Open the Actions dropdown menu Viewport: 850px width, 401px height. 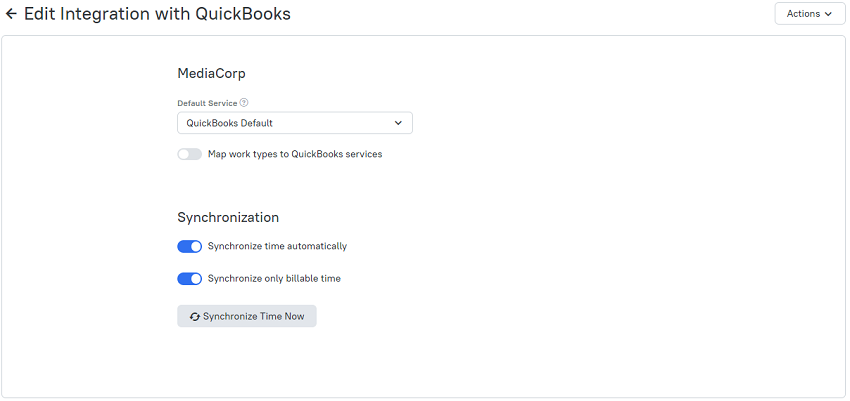(x=809, y=14)
